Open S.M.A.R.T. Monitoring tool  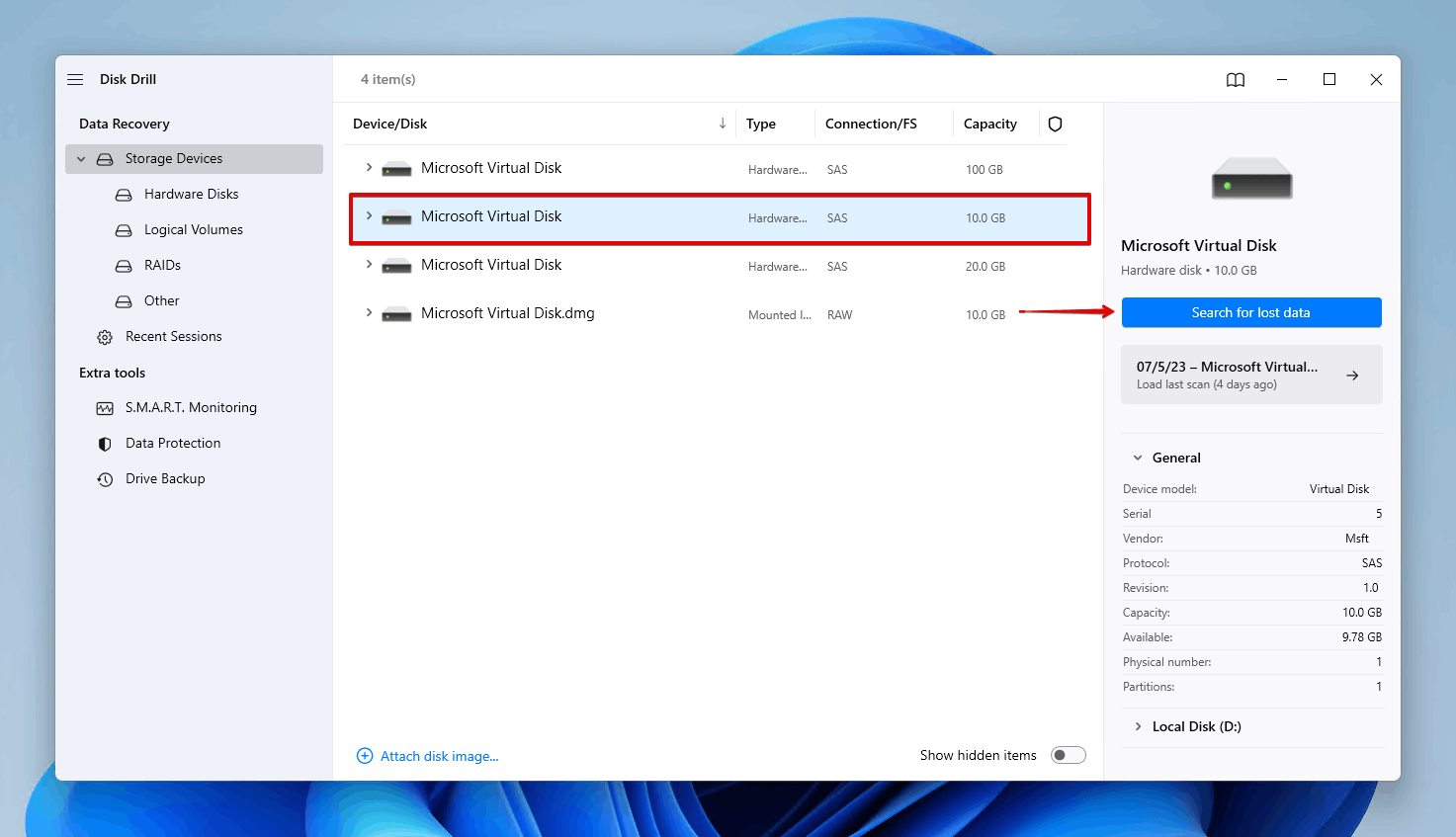[105, 407]
